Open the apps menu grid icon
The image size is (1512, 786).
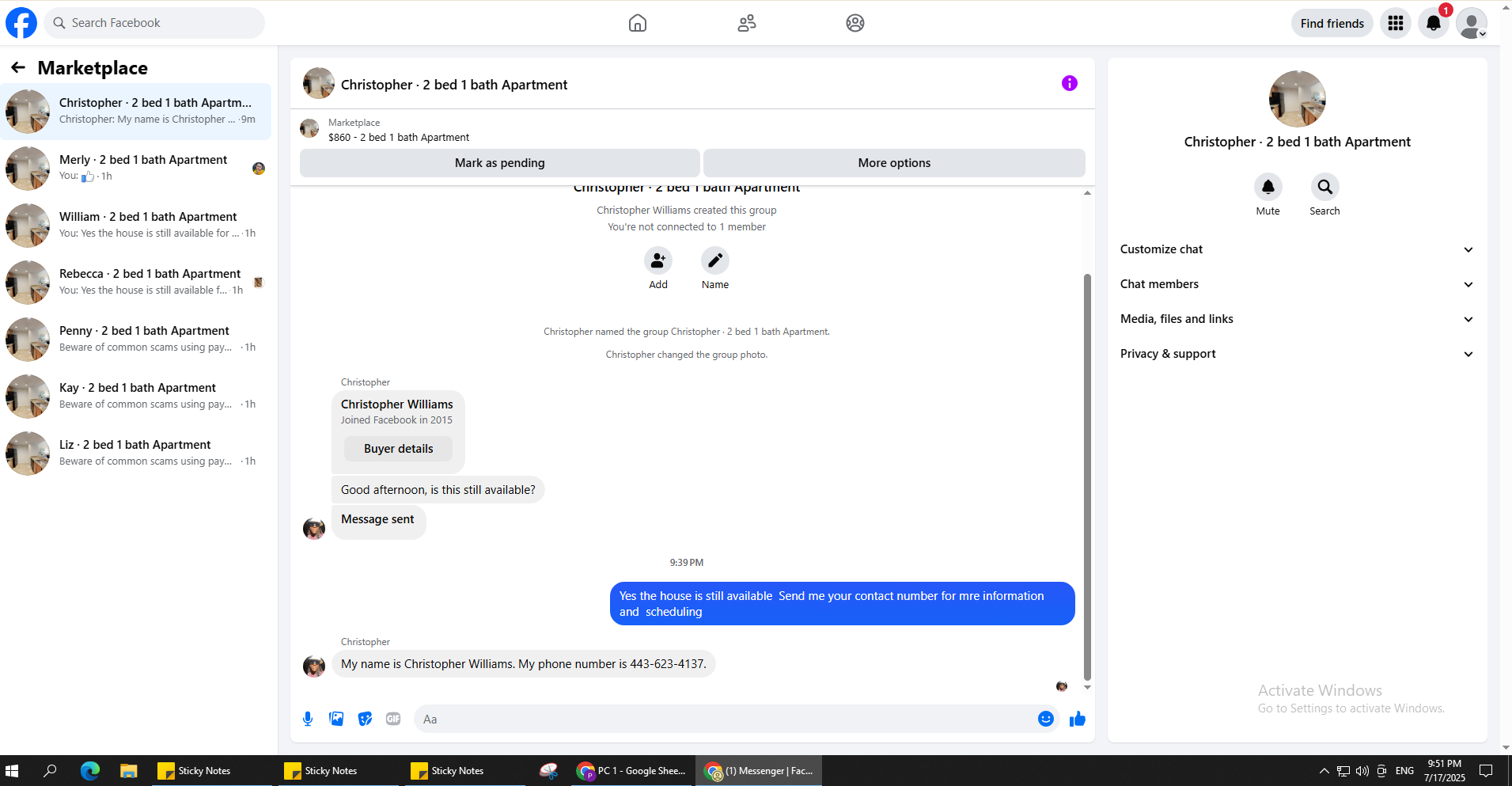[1396, 23]
